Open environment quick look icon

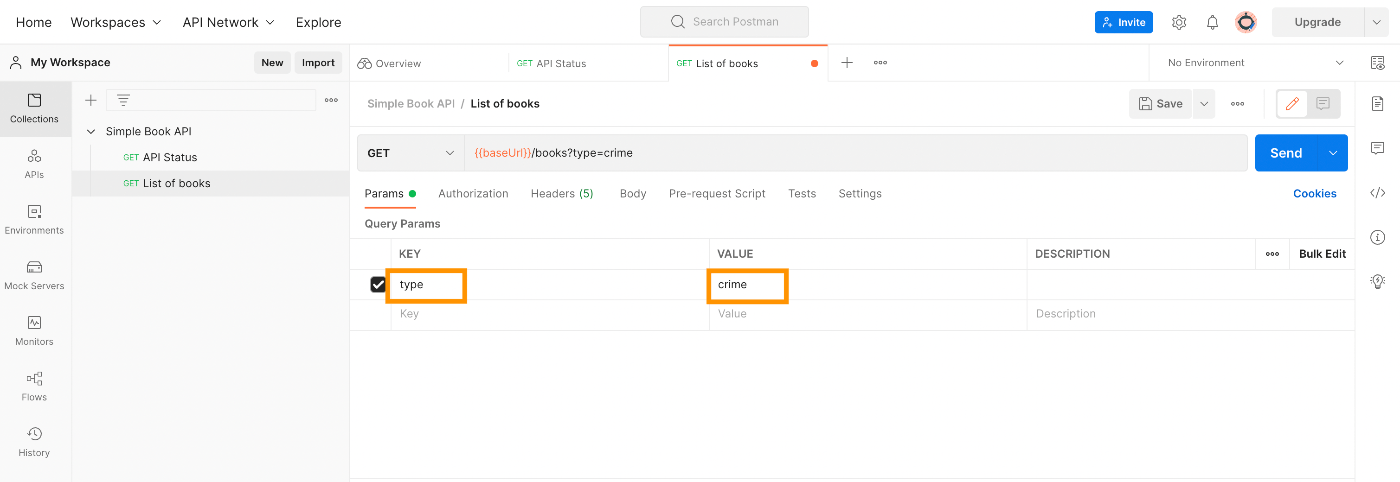pyautogui.click(x=1377, y=63)
